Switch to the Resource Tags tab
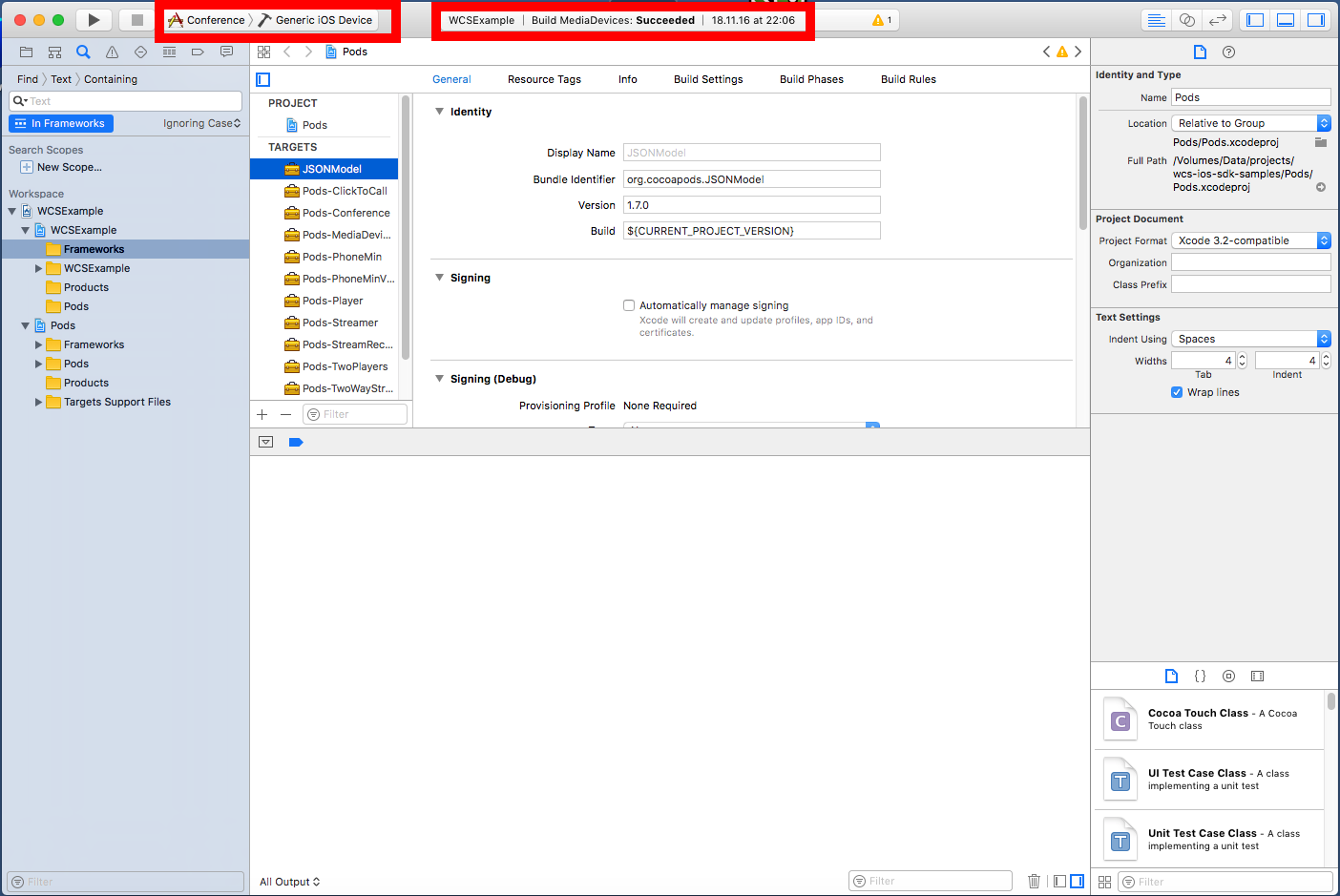The height and width of the screenshot is (896, 1340). point(544,79)
